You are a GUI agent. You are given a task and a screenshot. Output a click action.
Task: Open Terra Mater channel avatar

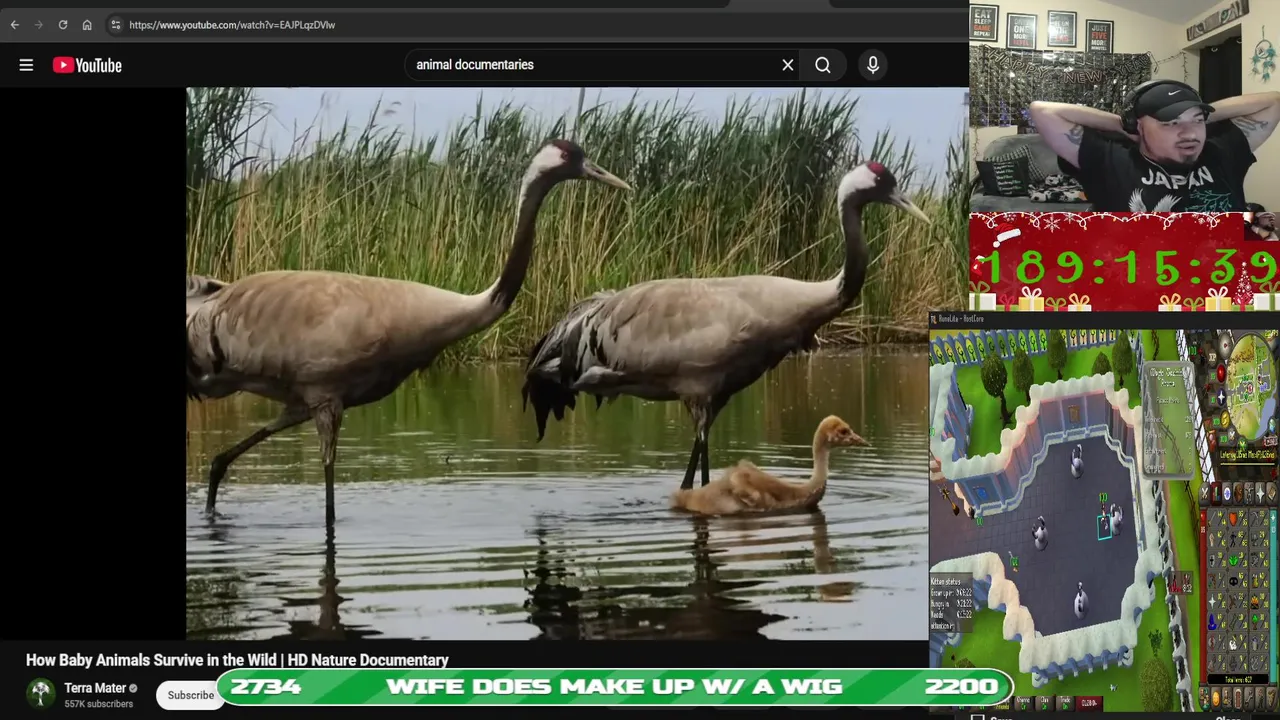[41, 694]
